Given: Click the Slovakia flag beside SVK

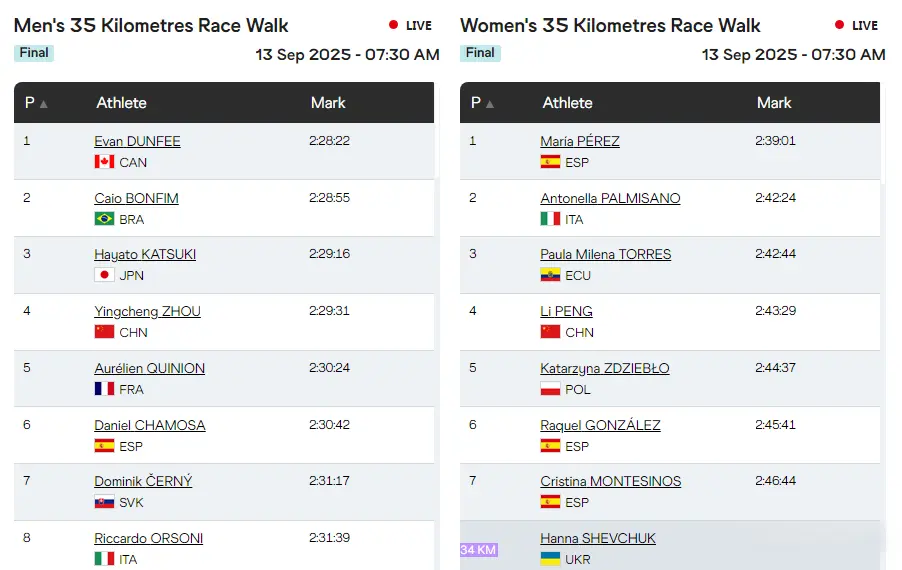Looking at the screenshot, I should (x=104, y=502).
